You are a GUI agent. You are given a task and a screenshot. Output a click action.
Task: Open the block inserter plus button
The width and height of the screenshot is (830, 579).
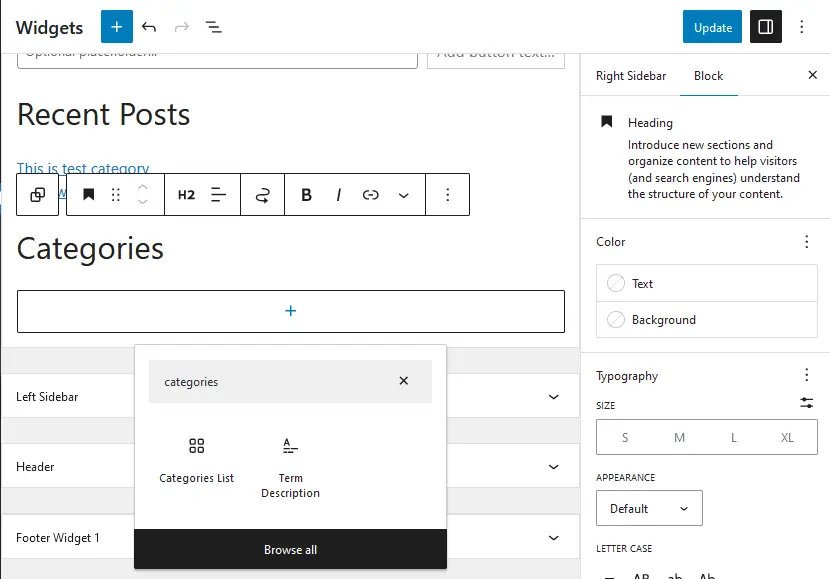point(116,26)
